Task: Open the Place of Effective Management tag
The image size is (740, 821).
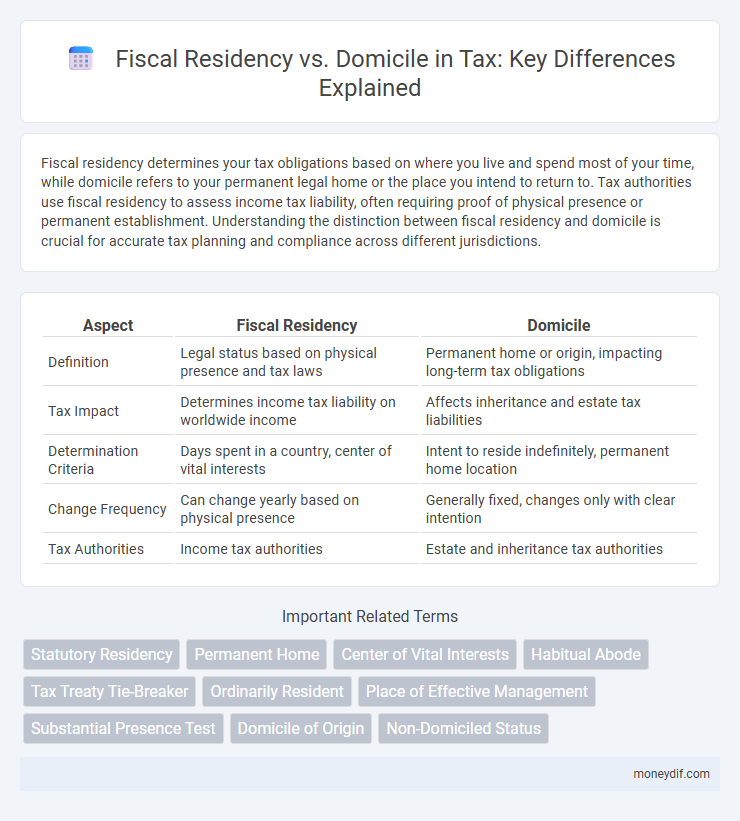Action: [x=477, y=692]
